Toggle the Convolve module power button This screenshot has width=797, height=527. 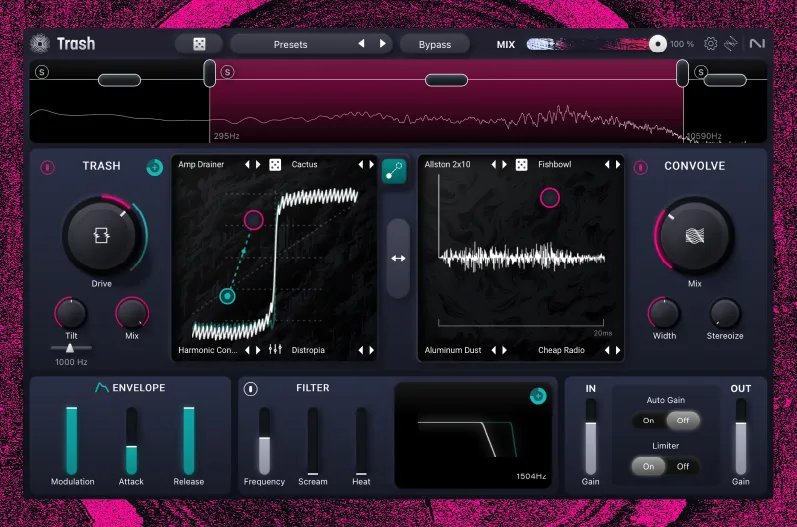tap(640, 167)
